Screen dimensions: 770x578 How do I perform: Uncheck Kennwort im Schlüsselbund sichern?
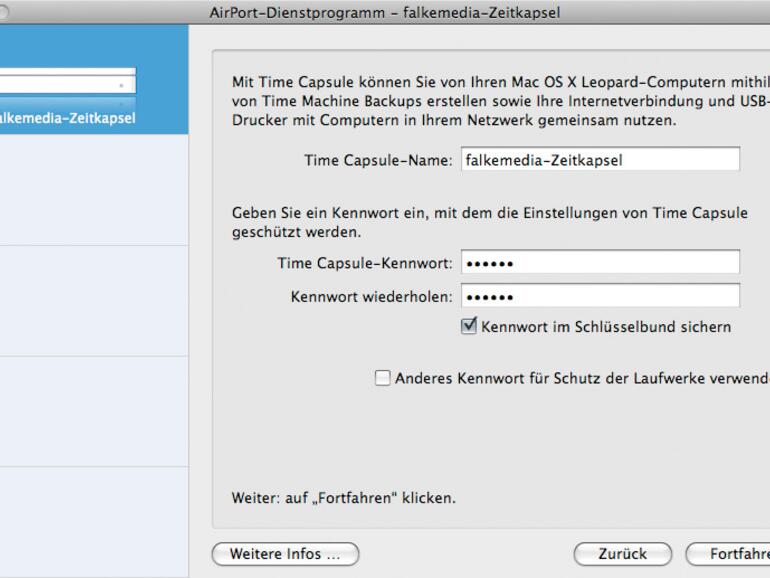pyautogui.click(x=469, y=326)
